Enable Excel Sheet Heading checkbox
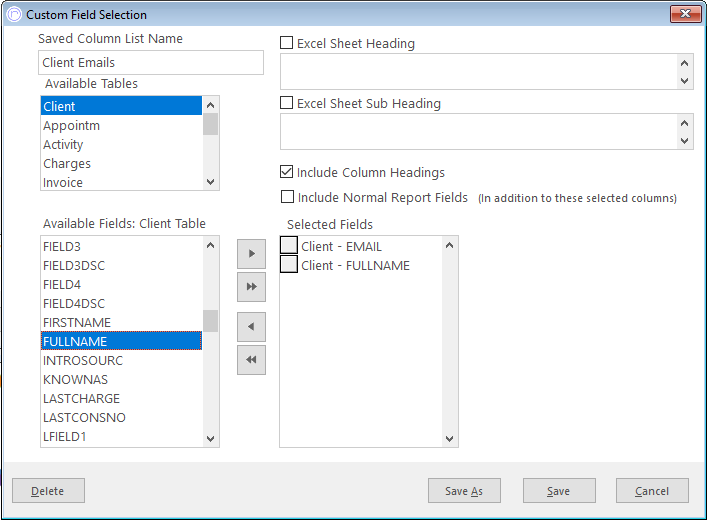Viewport: 707px width, 520px height. 286,43
